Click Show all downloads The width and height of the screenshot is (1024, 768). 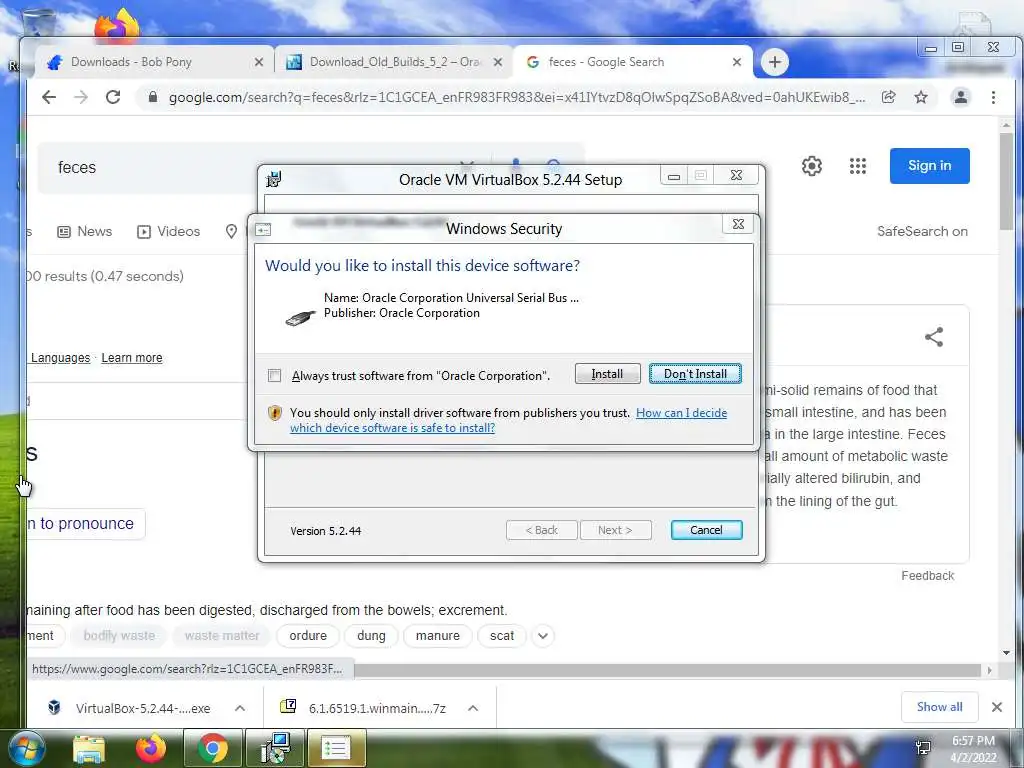coord(939,707)
